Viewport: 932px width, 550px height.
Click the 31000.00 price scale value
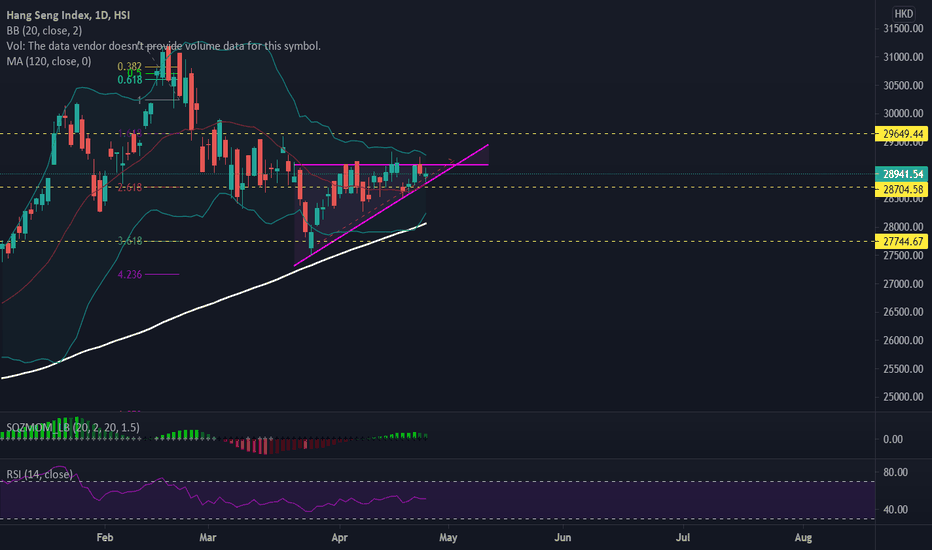[x=903, y=57]
